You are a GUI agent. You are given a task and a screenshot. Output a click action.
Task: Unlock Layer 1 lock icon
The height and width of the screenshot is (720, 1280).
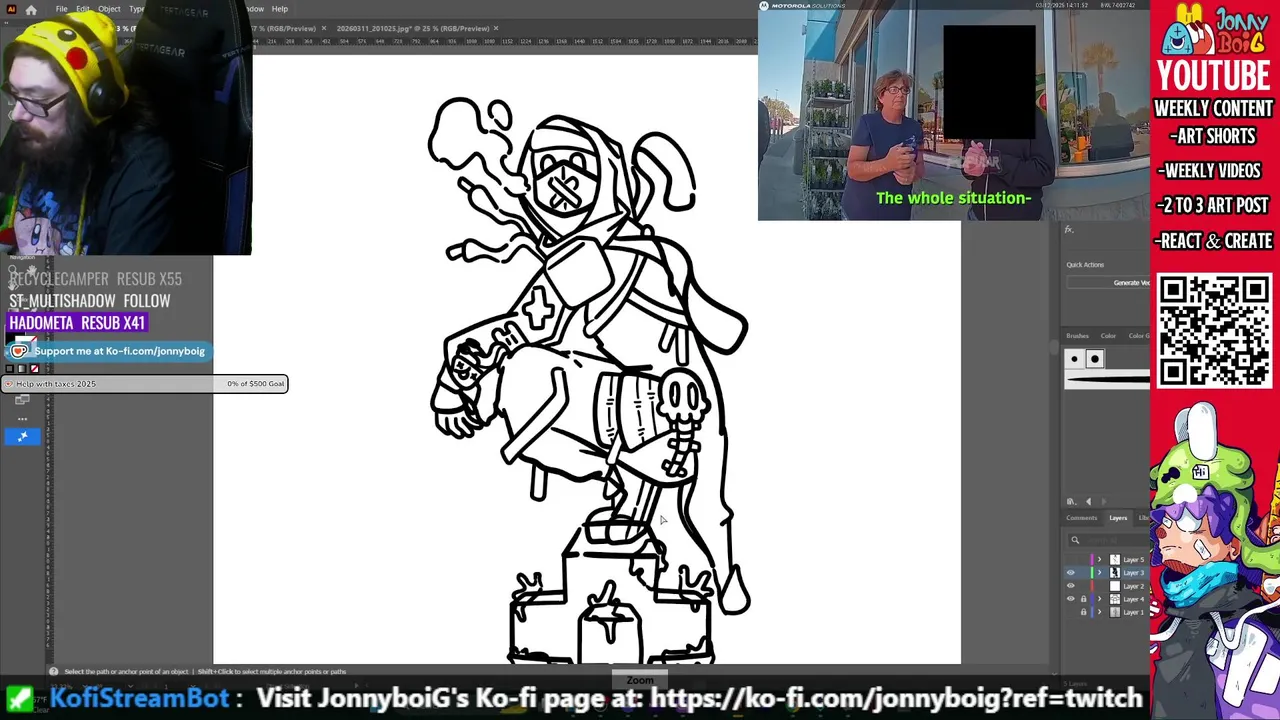click(x=1083, y=612)
